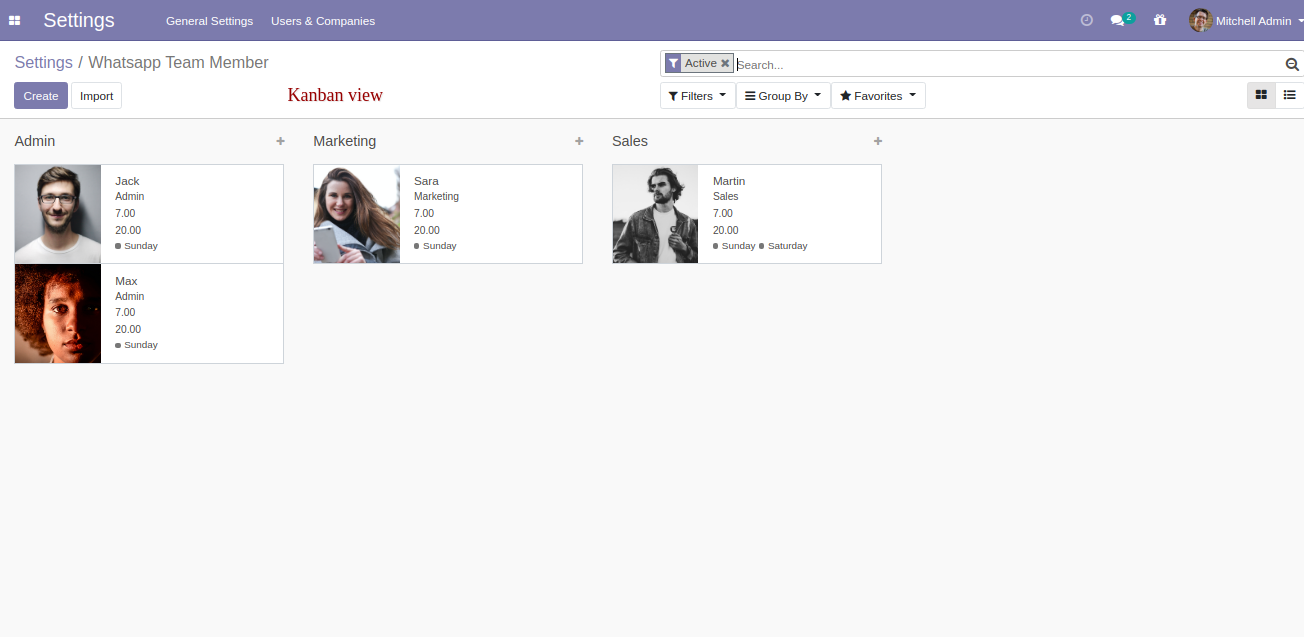Switch to List view icon
1304x637 pixels.
coord(1290,95)
